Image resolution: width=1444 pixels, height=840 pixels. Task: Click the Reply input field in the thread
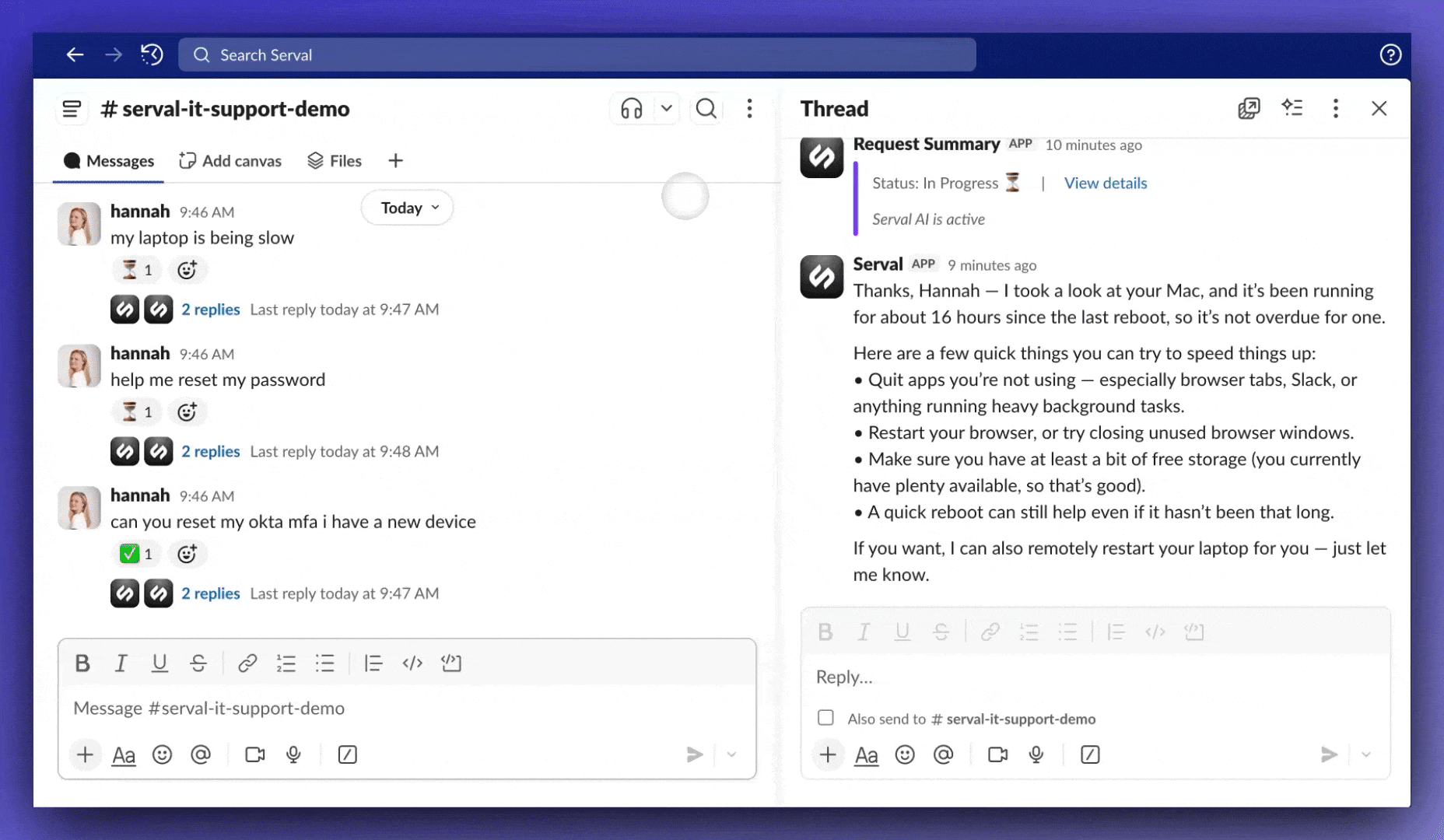[x=1011, y=677]
